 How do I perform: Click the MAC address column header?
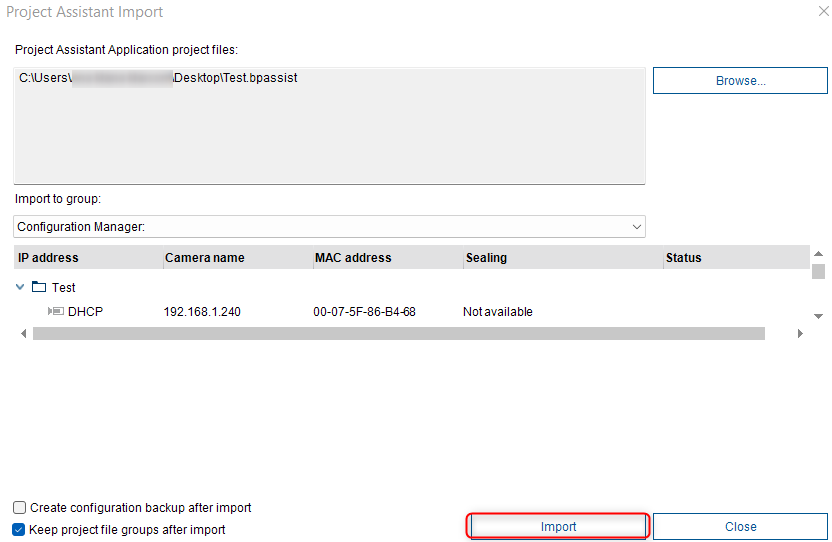coord(353,258)
